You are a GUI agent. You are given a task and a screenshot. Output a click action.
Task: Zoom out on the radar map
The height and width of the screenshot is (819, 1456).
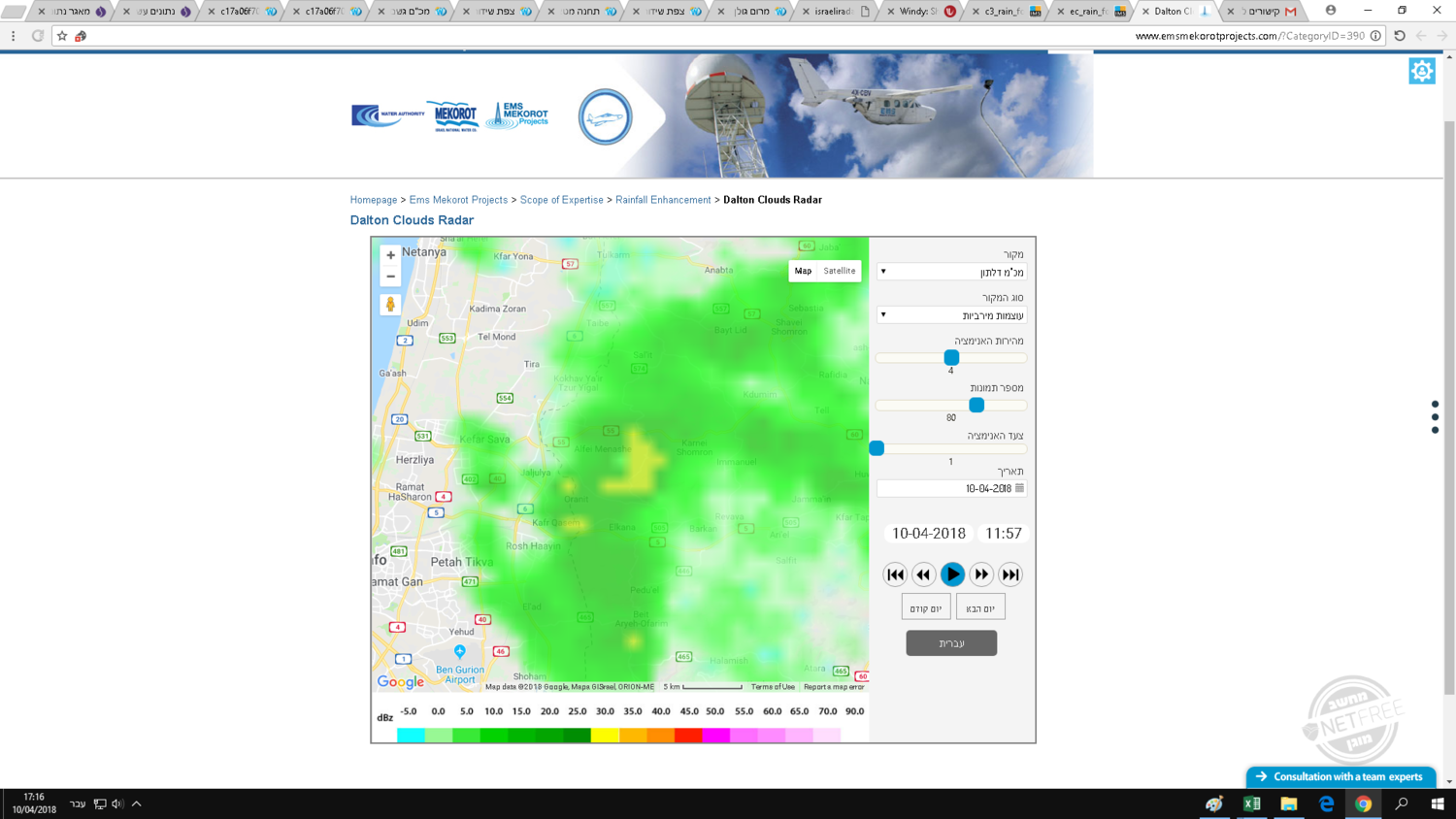(390, 277)
